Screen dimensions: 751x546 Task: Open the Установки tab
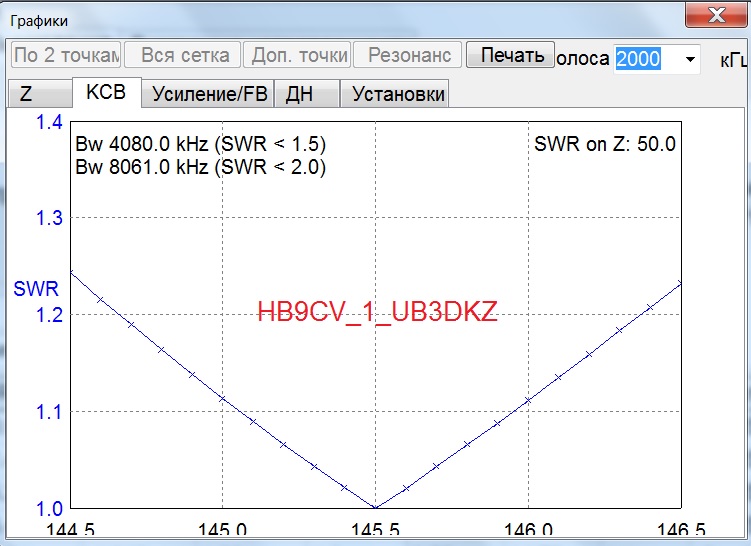[394, 94]
